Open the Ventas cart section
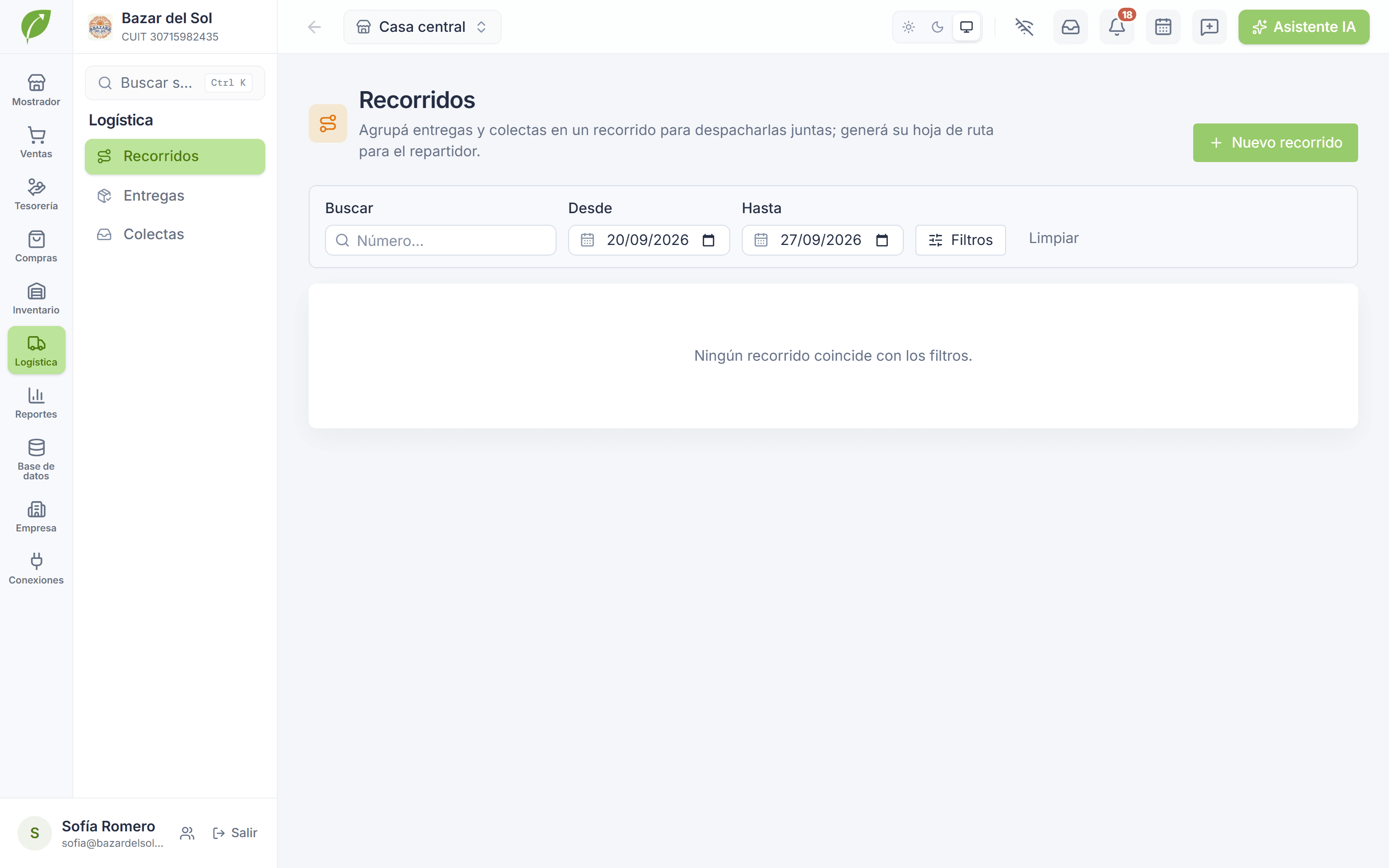 pyautogui.click(x=36, y=142)
